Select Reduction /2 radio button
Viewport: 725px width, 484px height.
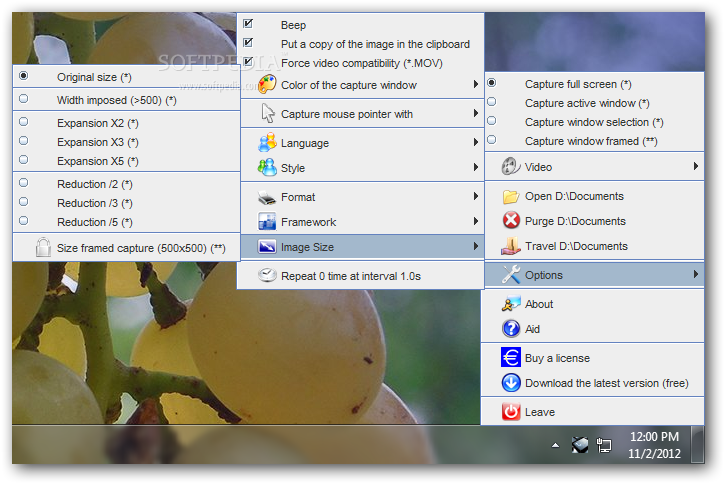click(24, 183)
